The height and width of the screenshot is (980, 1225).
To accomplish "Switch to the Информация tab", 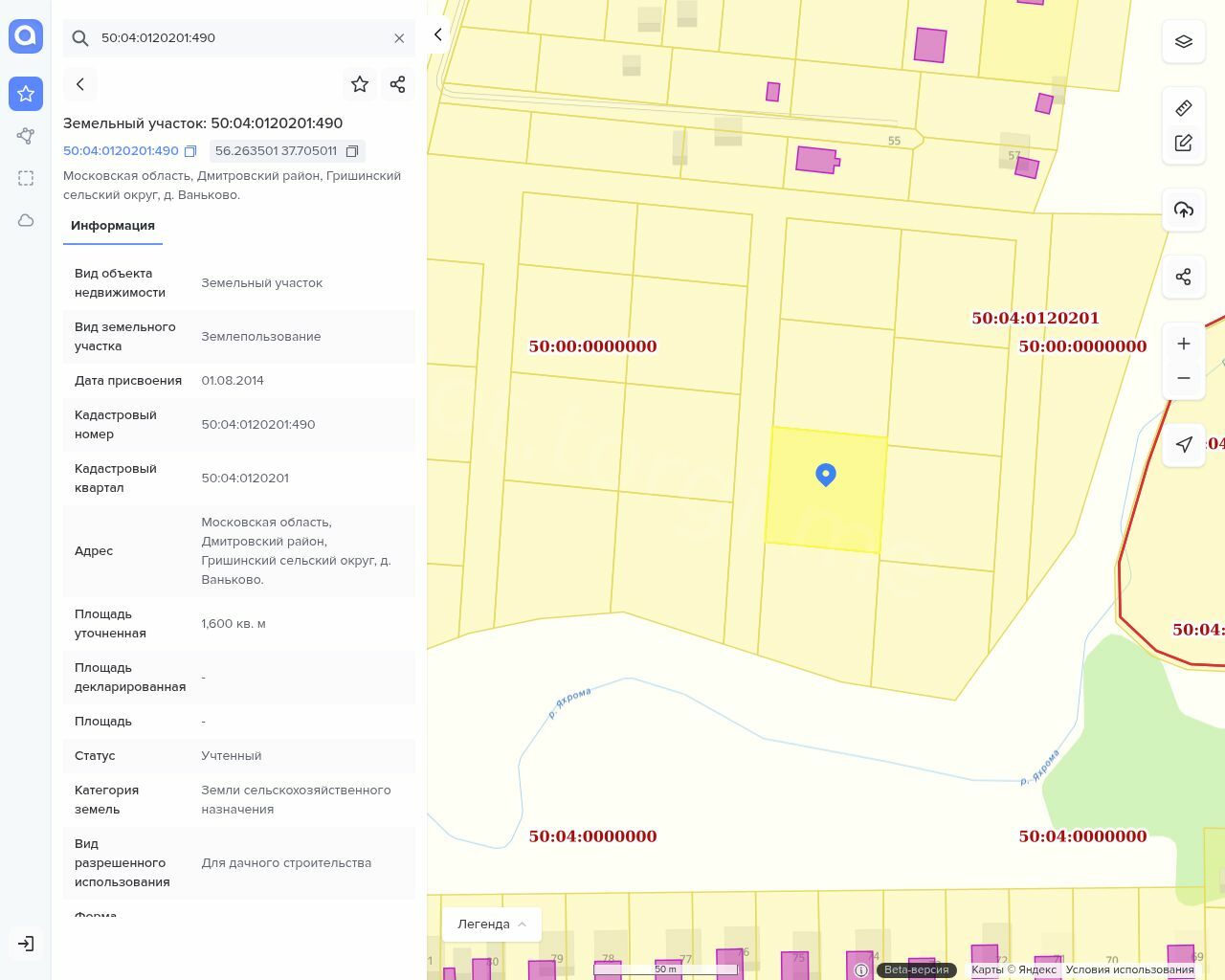I will click(113, 226).
